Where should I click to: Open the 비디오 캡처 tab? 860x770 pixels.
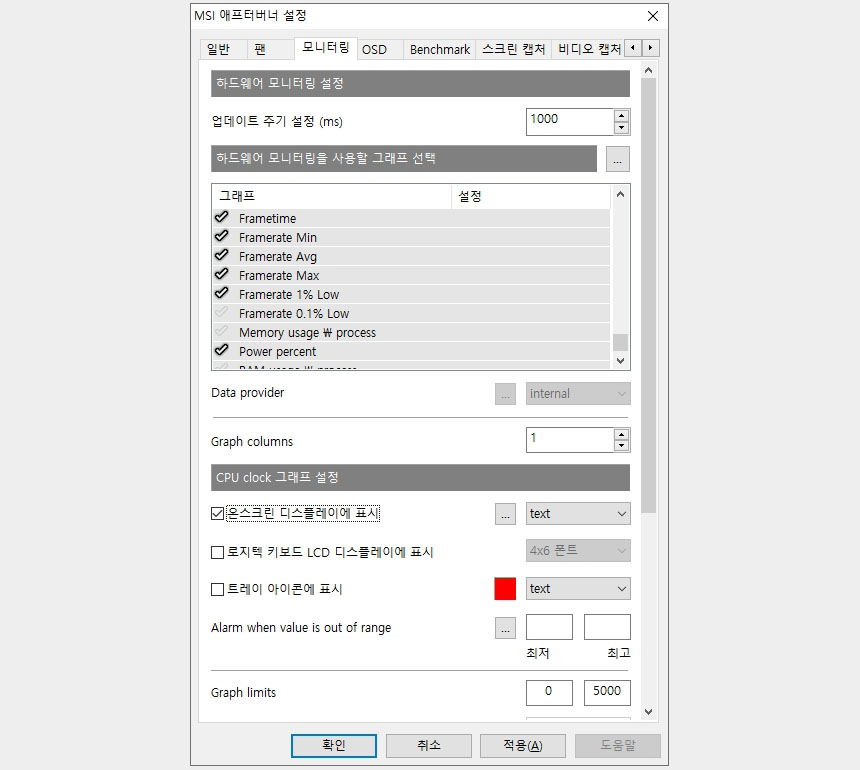[589, 49]
